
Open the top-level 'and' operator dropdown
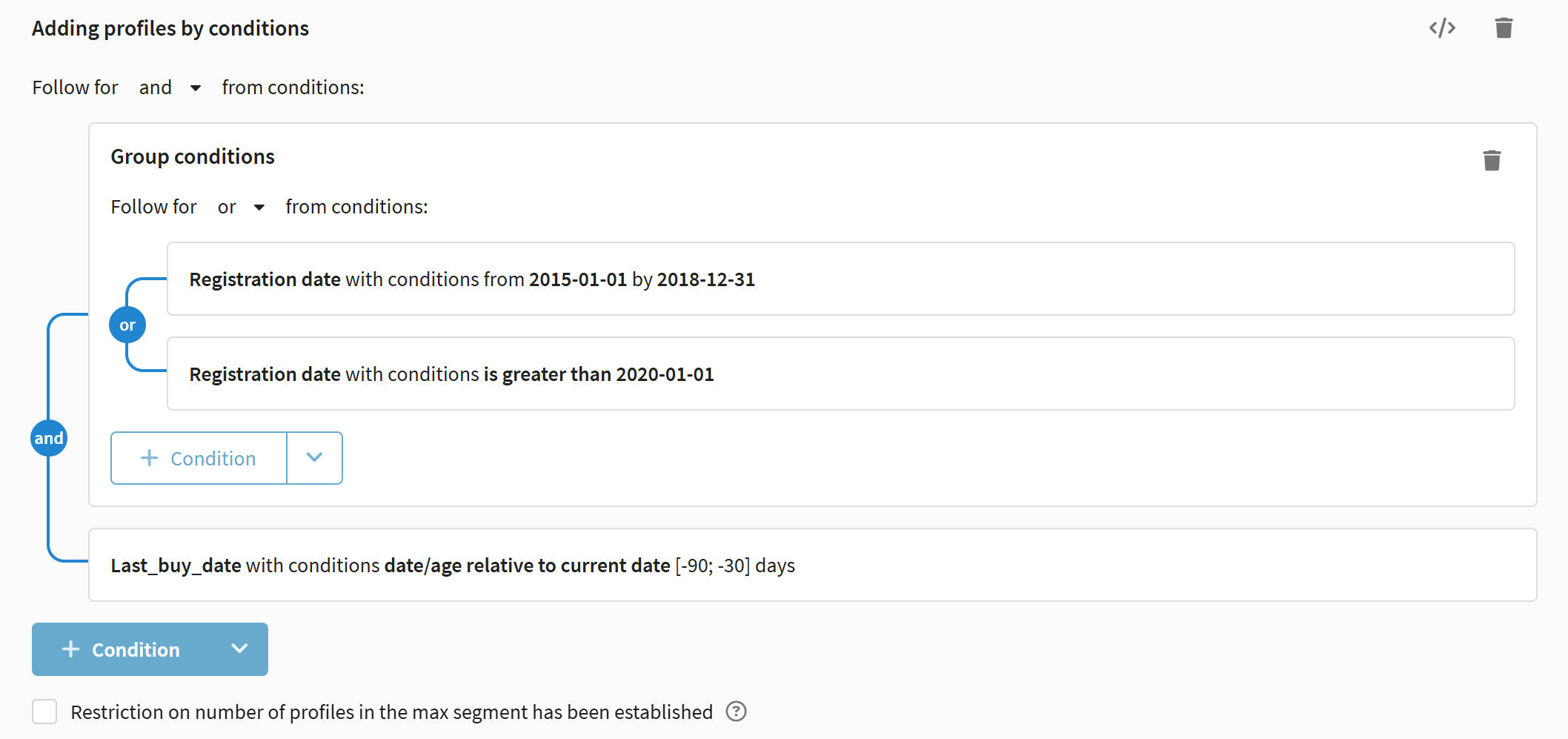170,87
